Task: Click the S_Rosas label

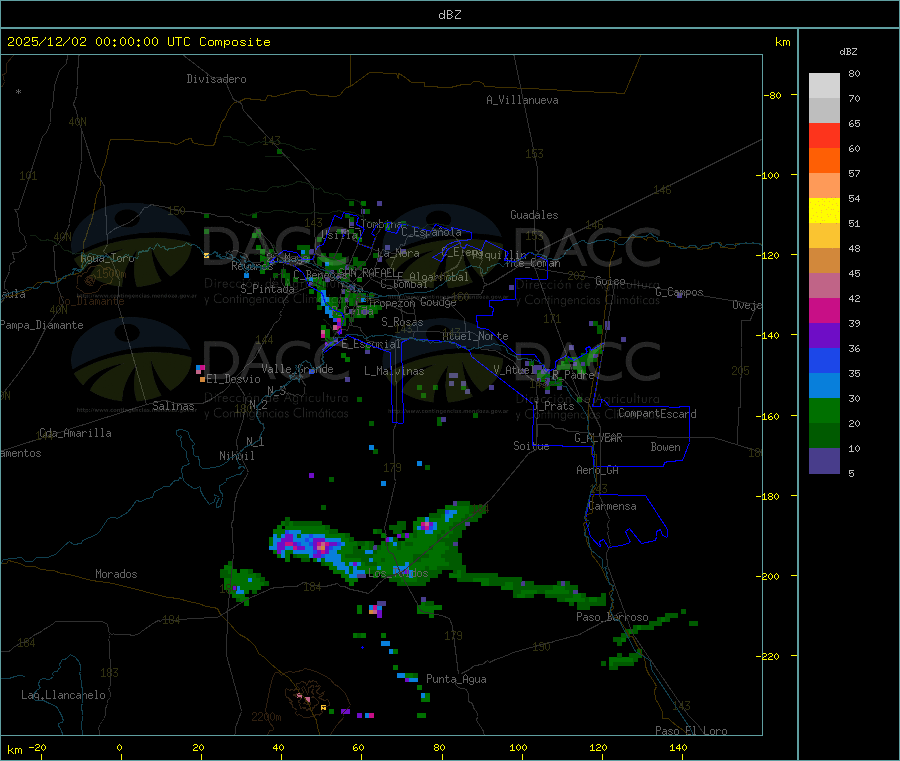Action: click(x=402, y=322)
